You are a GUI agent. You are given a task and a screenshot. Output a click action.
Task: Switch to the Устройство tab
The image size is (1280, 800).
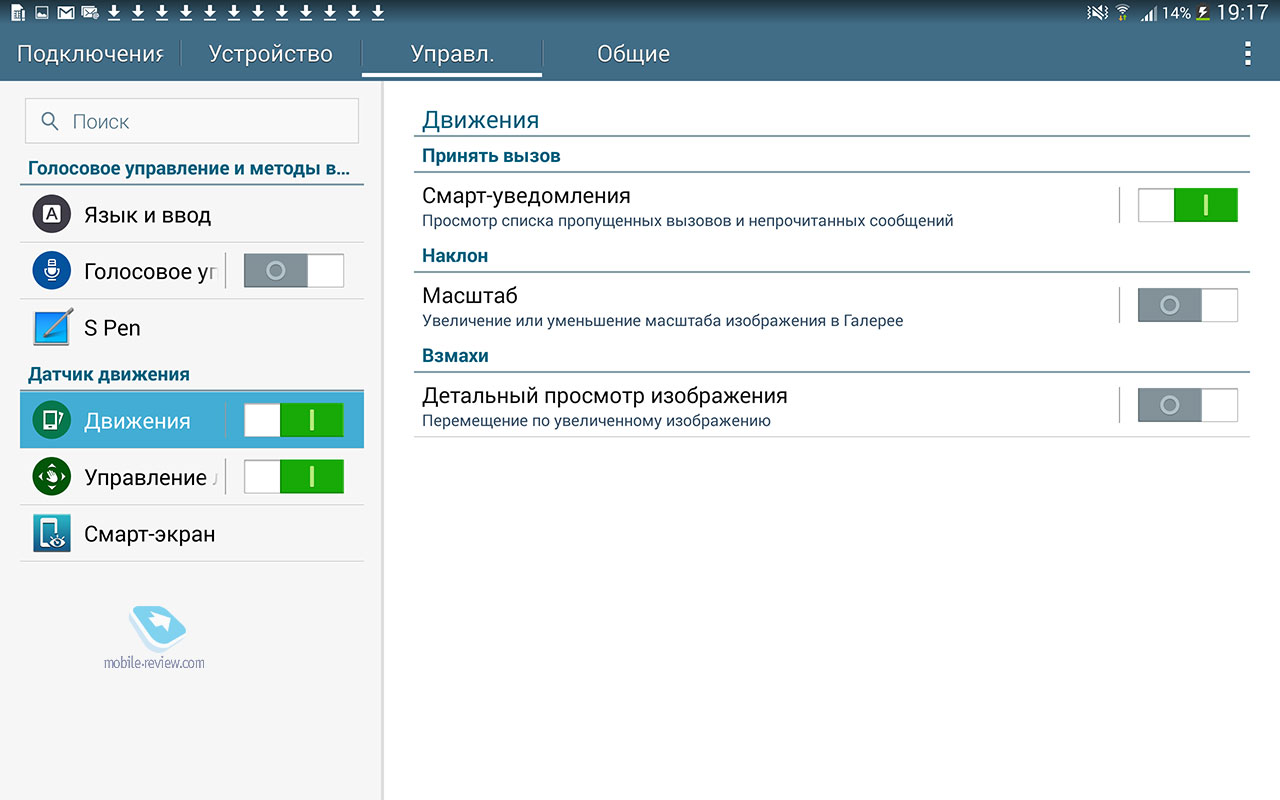point(270,54)
